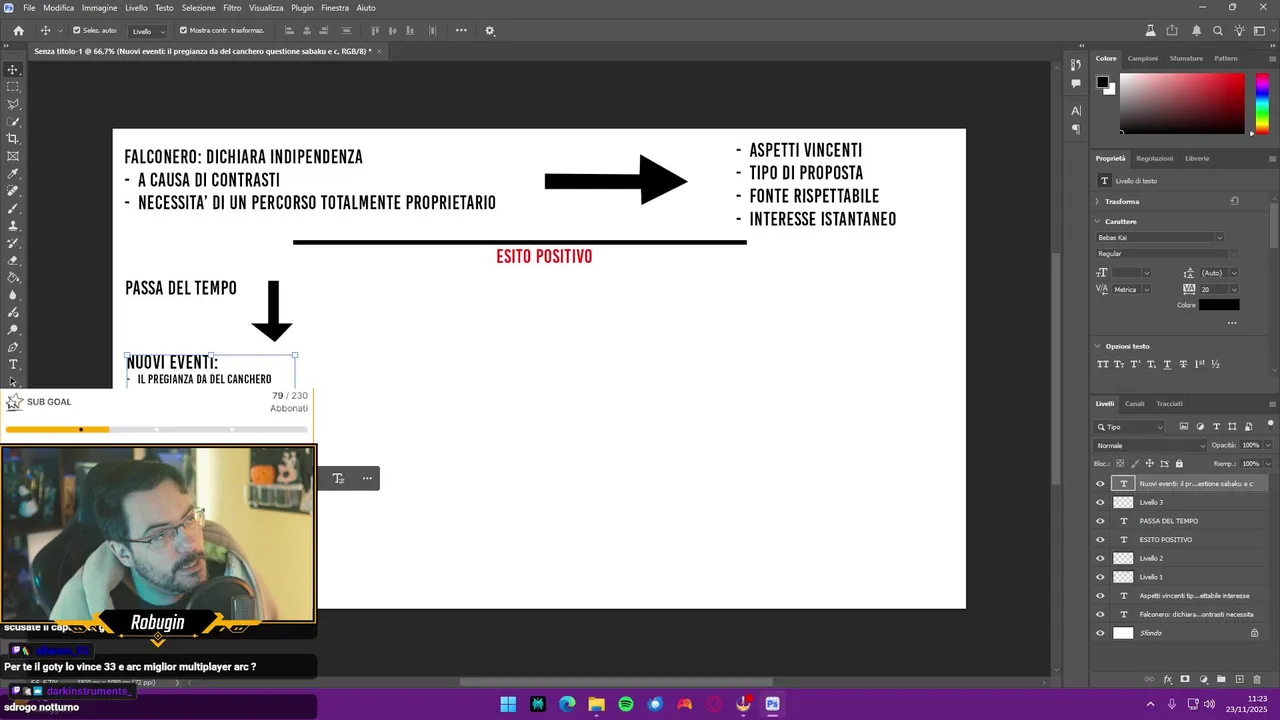Open the Filtro menu
The height and width of the screenshot is (720, 1280).
[232, 8]
